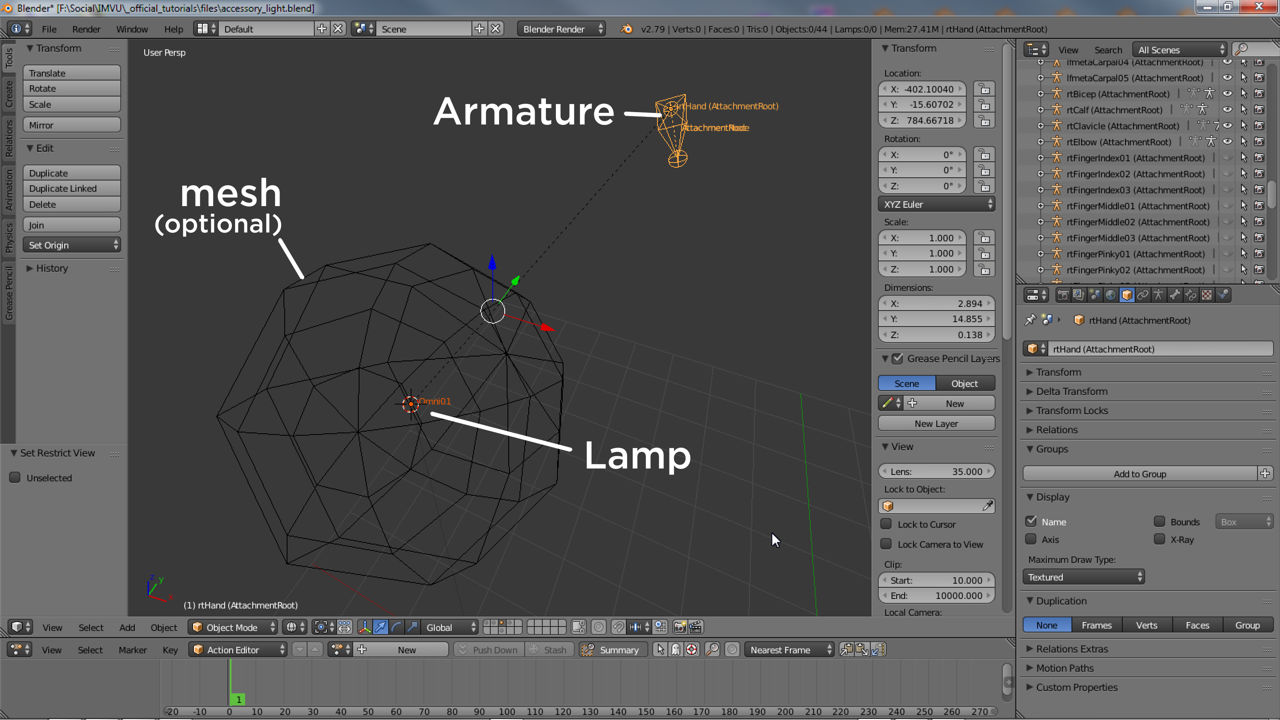Open the Scene properties tab icon
Viewport: 1280px width, 720px height.
[x=1094, y=295]
